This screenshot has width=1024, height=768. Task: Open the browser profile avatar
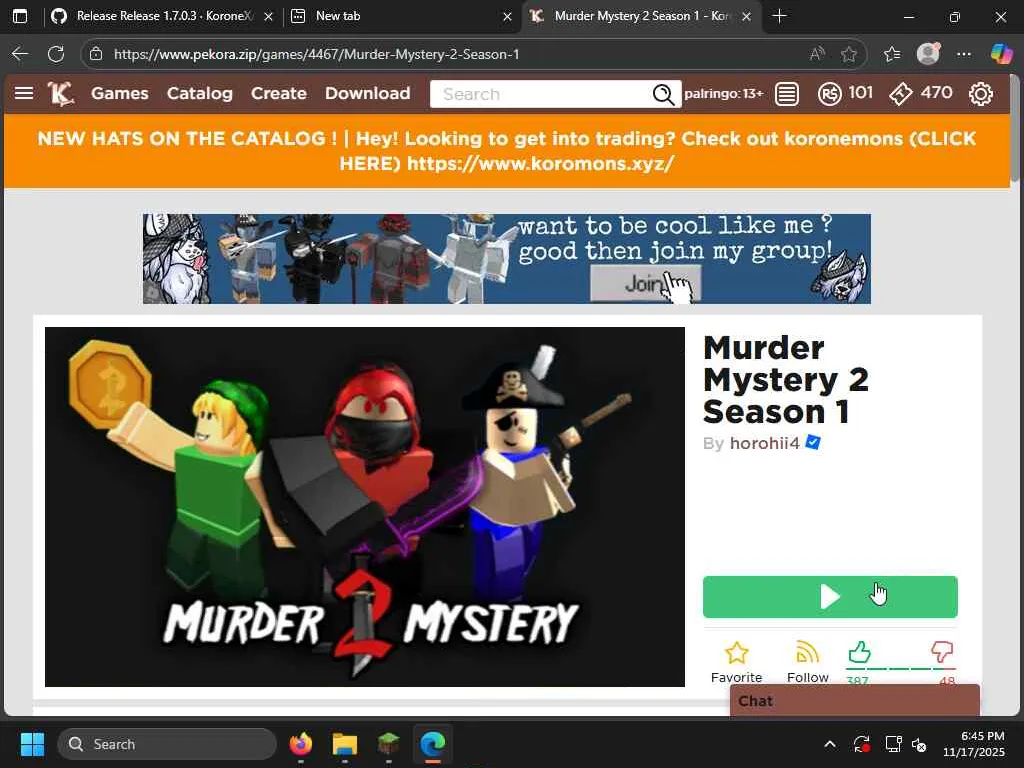pos(928,54)
